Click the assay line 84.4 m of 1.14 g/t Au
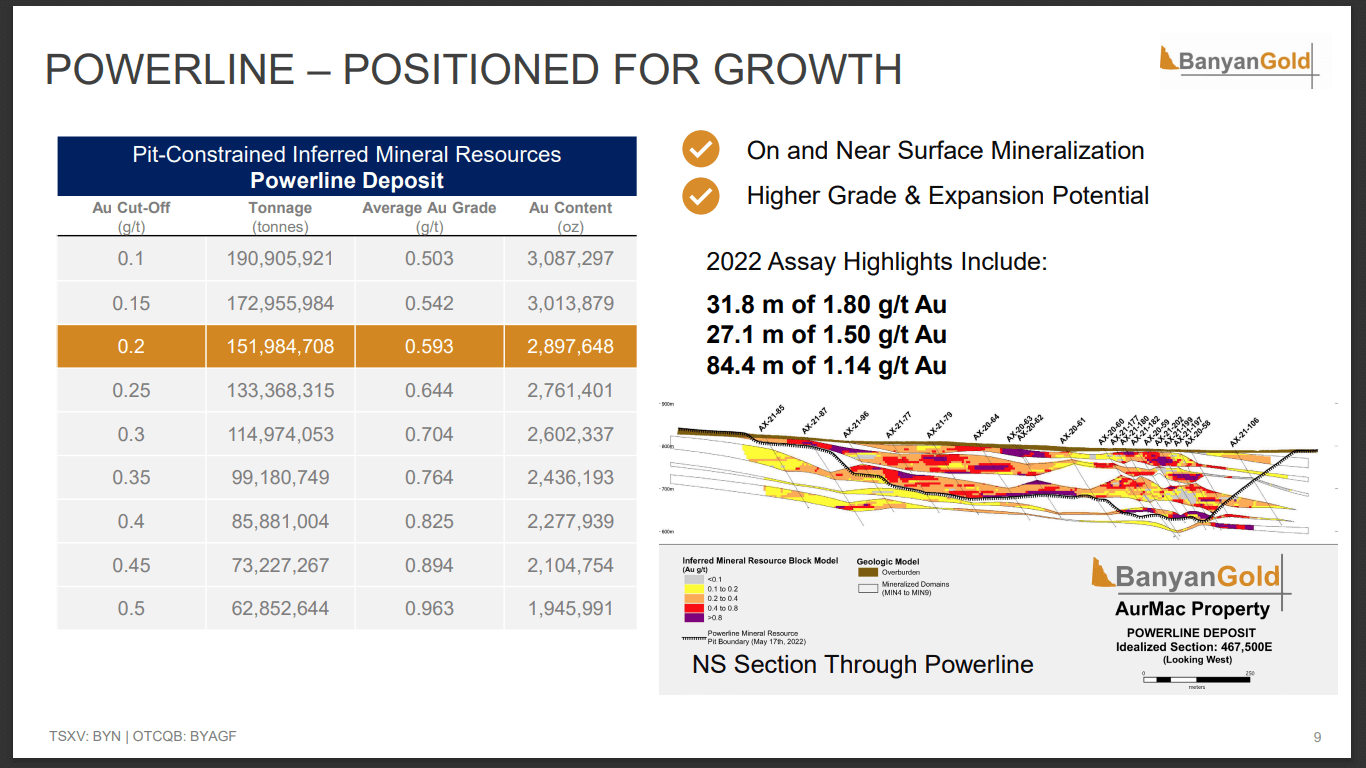 pos(826,366)
